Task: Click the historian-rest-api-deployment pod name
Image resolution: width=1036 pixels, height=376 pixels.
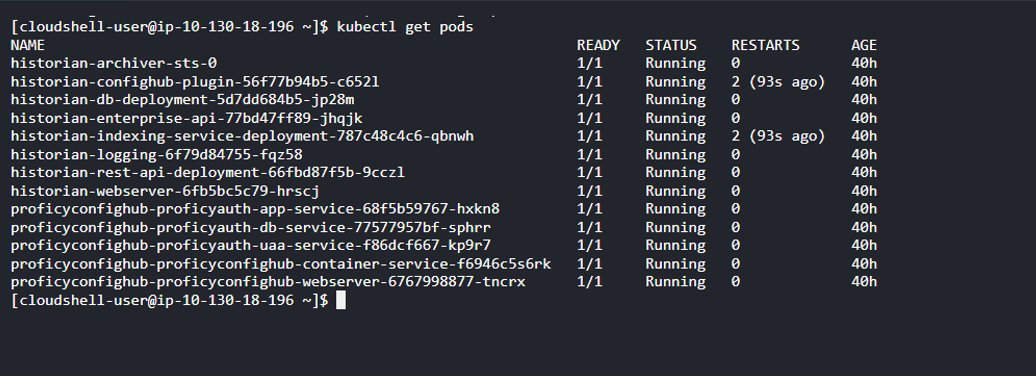Action: click(x=207, y=172)
